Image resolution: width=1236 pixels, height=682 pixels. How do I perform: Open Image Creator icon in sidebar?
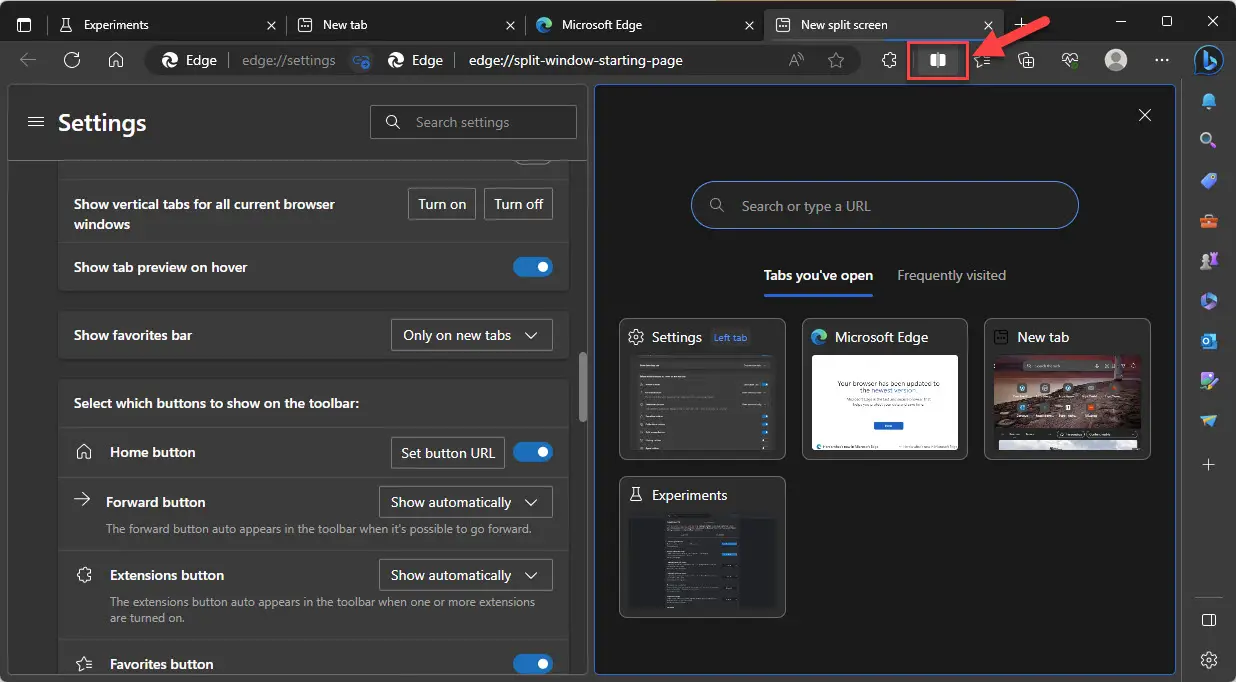coord(1209,381)
